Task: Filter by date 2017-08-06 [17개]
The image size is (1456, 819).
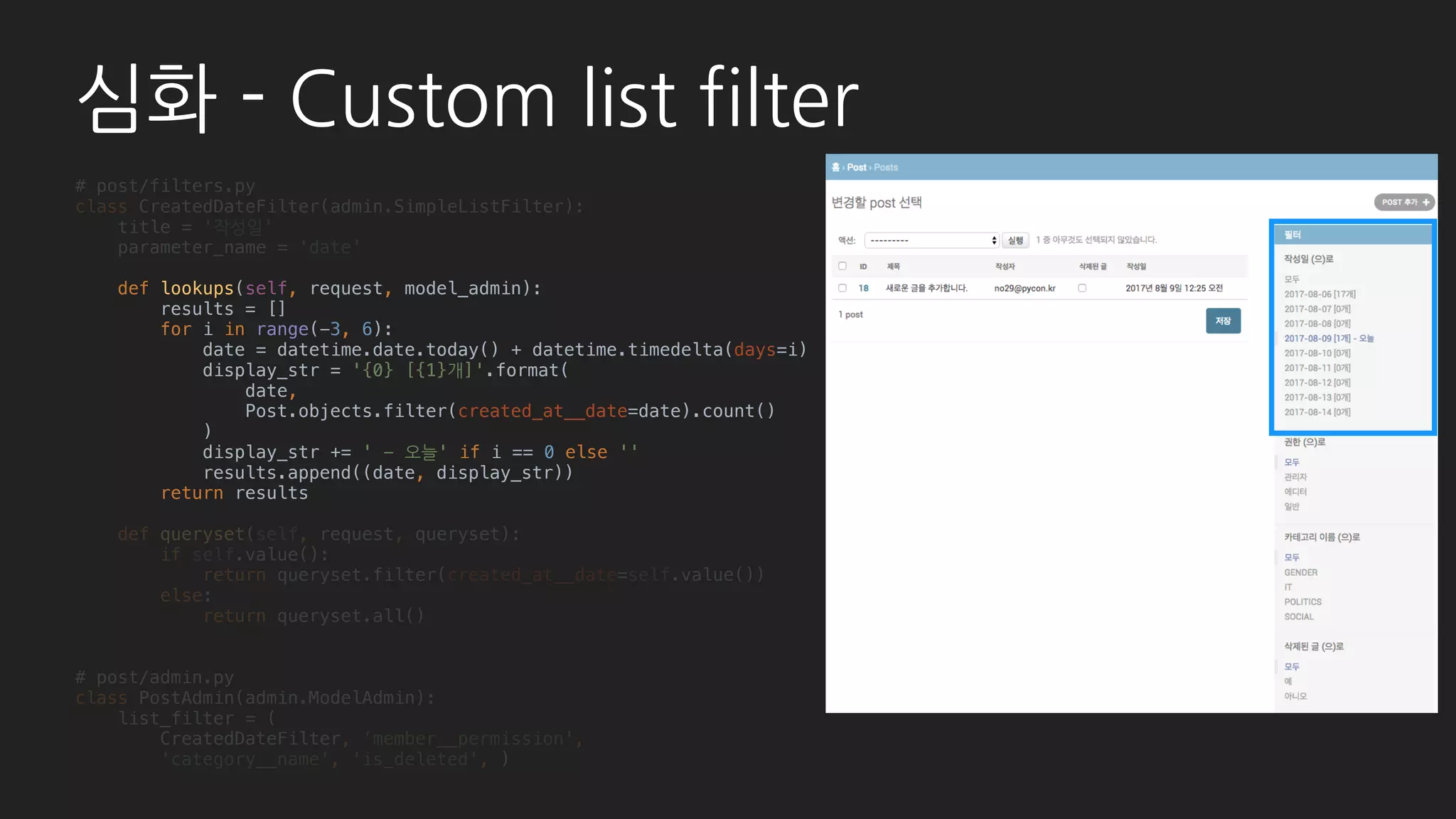Action: 1319,294
